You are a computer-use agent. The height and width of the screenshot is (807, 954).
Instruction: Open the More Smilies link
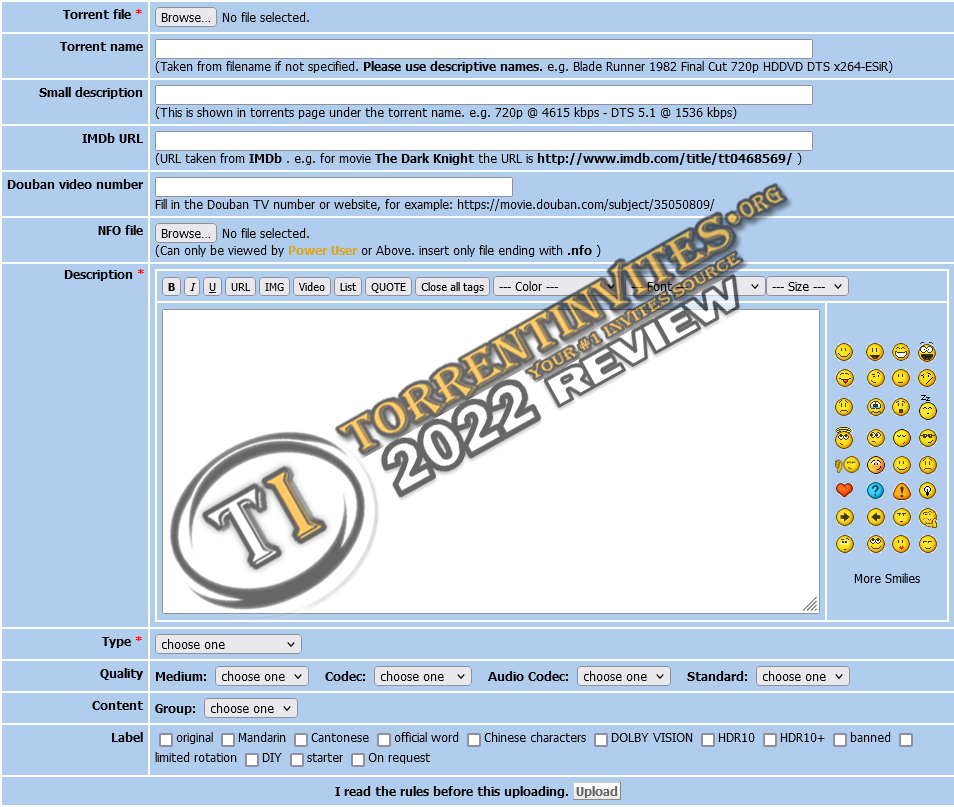(x=886, y=579)
